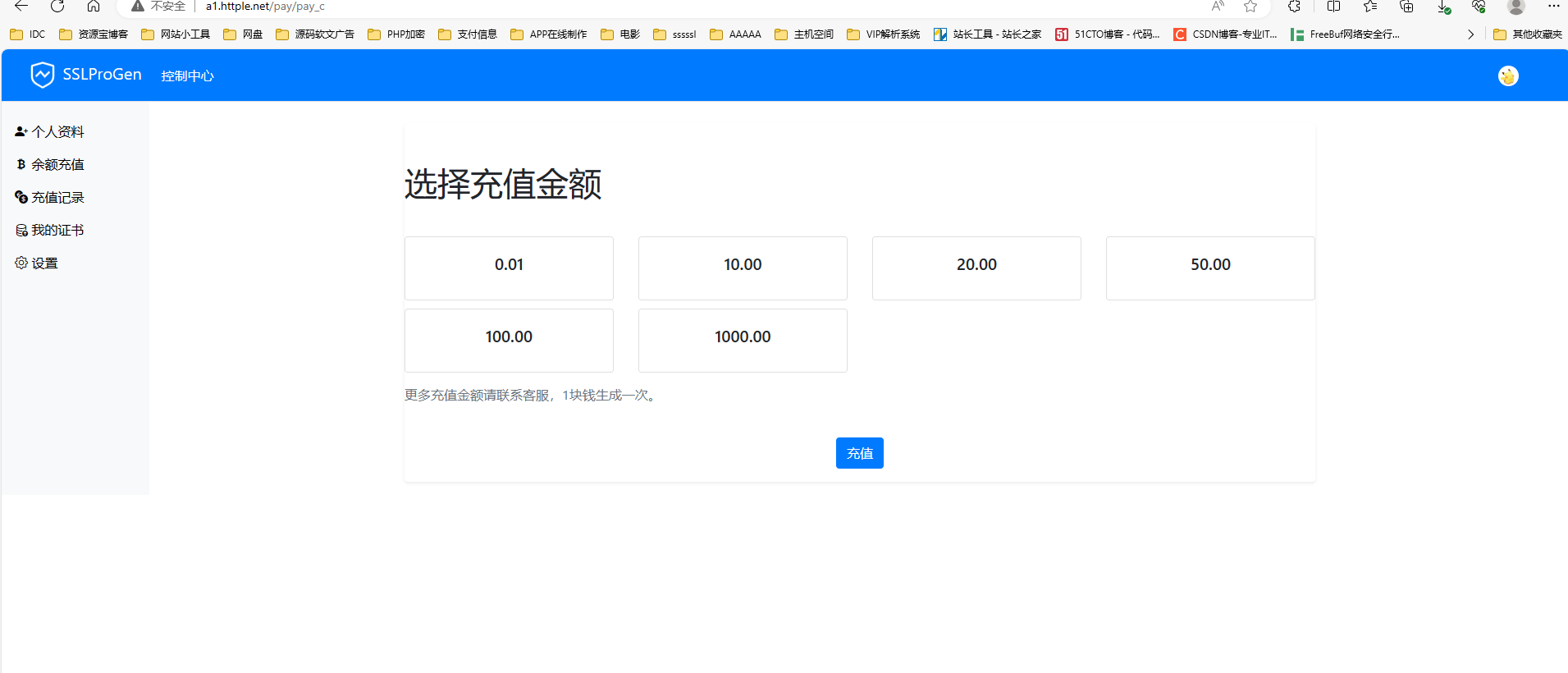Open the browser downloads icon
The height and width of the screenshot is (673, 1568).
[1443, 7]
